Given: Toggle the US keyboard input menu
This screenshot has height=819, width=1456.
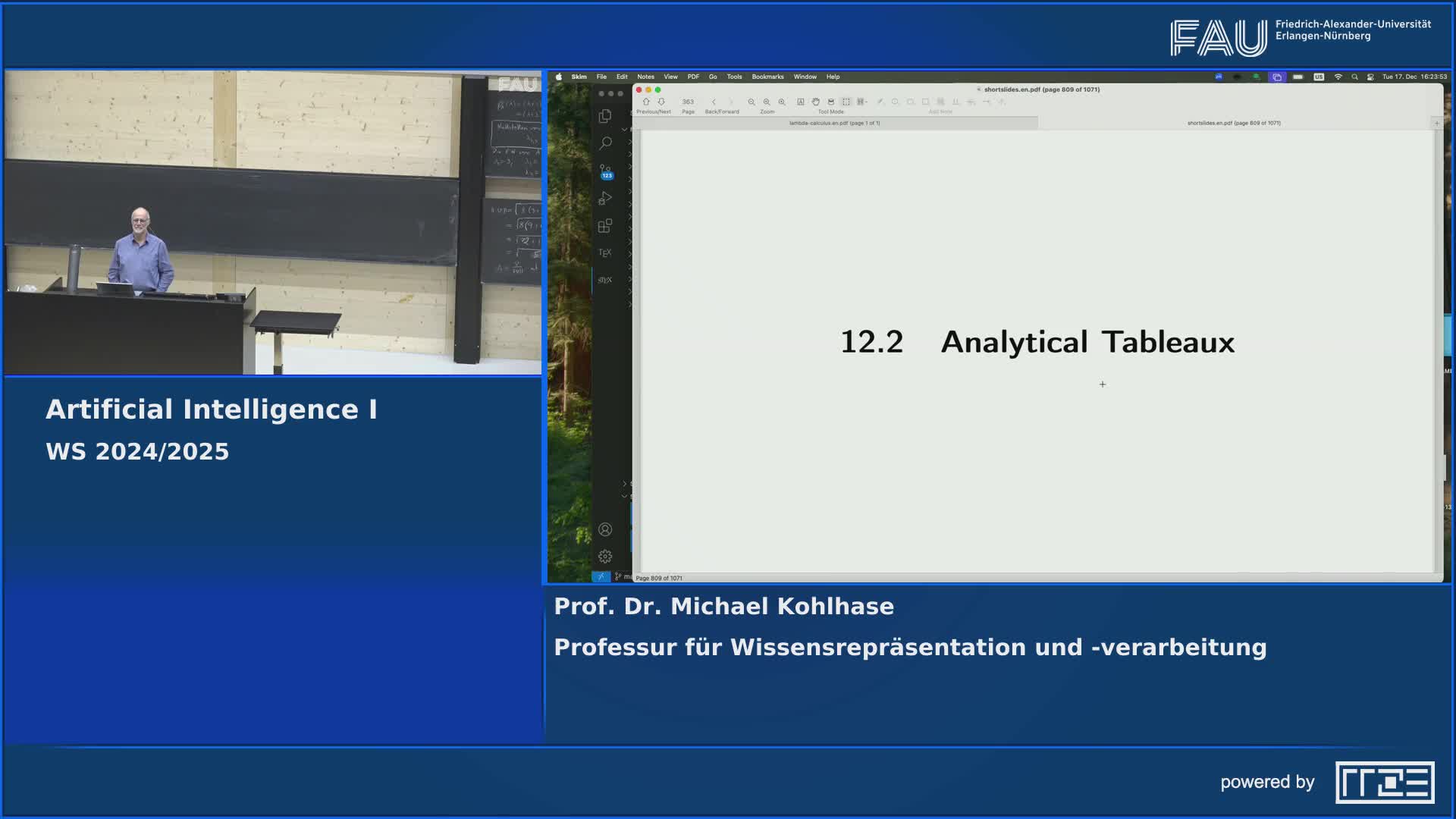Looking at the screenshot, I should point(1319,78).
